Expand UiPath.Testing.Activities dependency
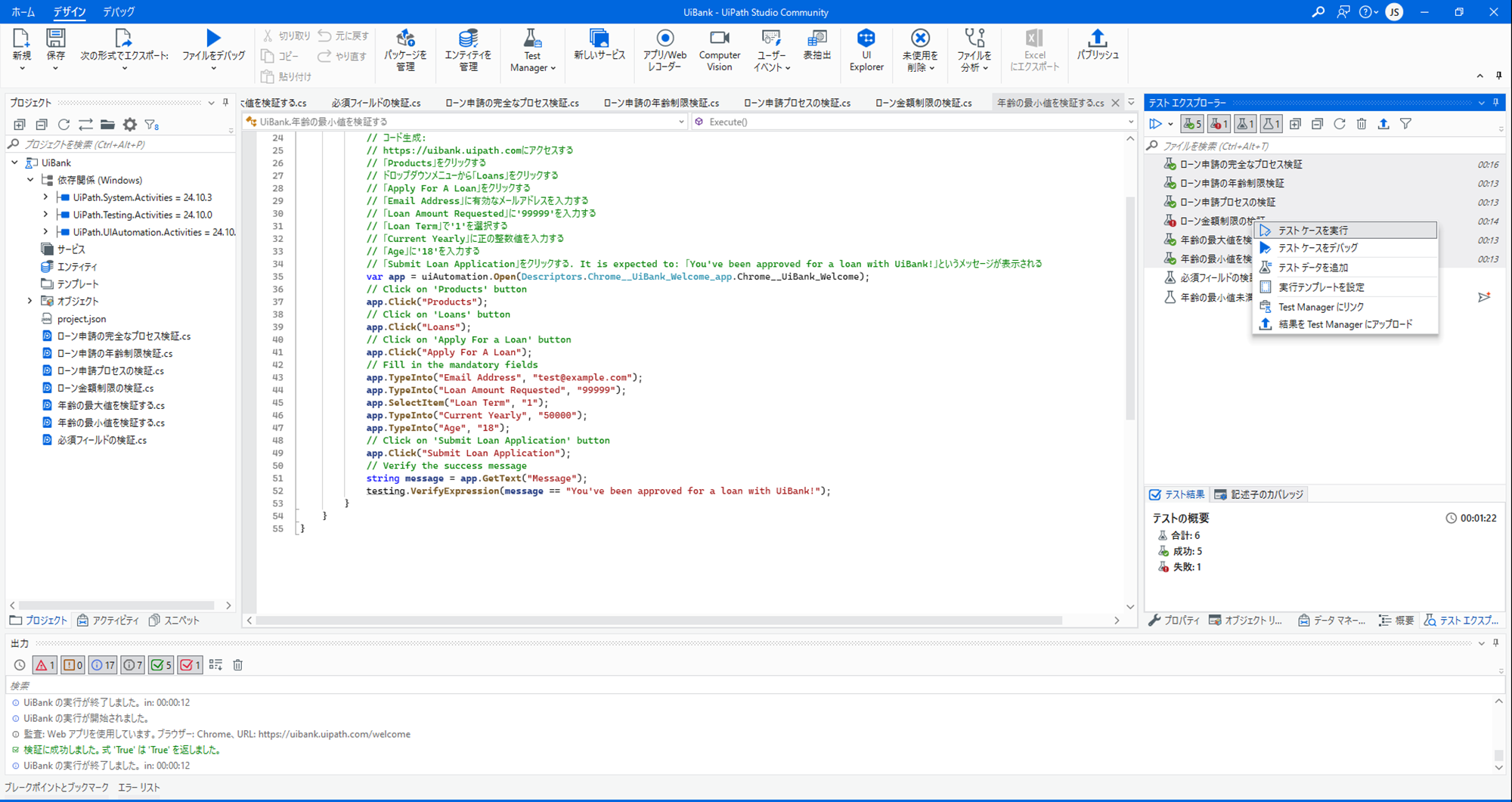 coord(45,215)
